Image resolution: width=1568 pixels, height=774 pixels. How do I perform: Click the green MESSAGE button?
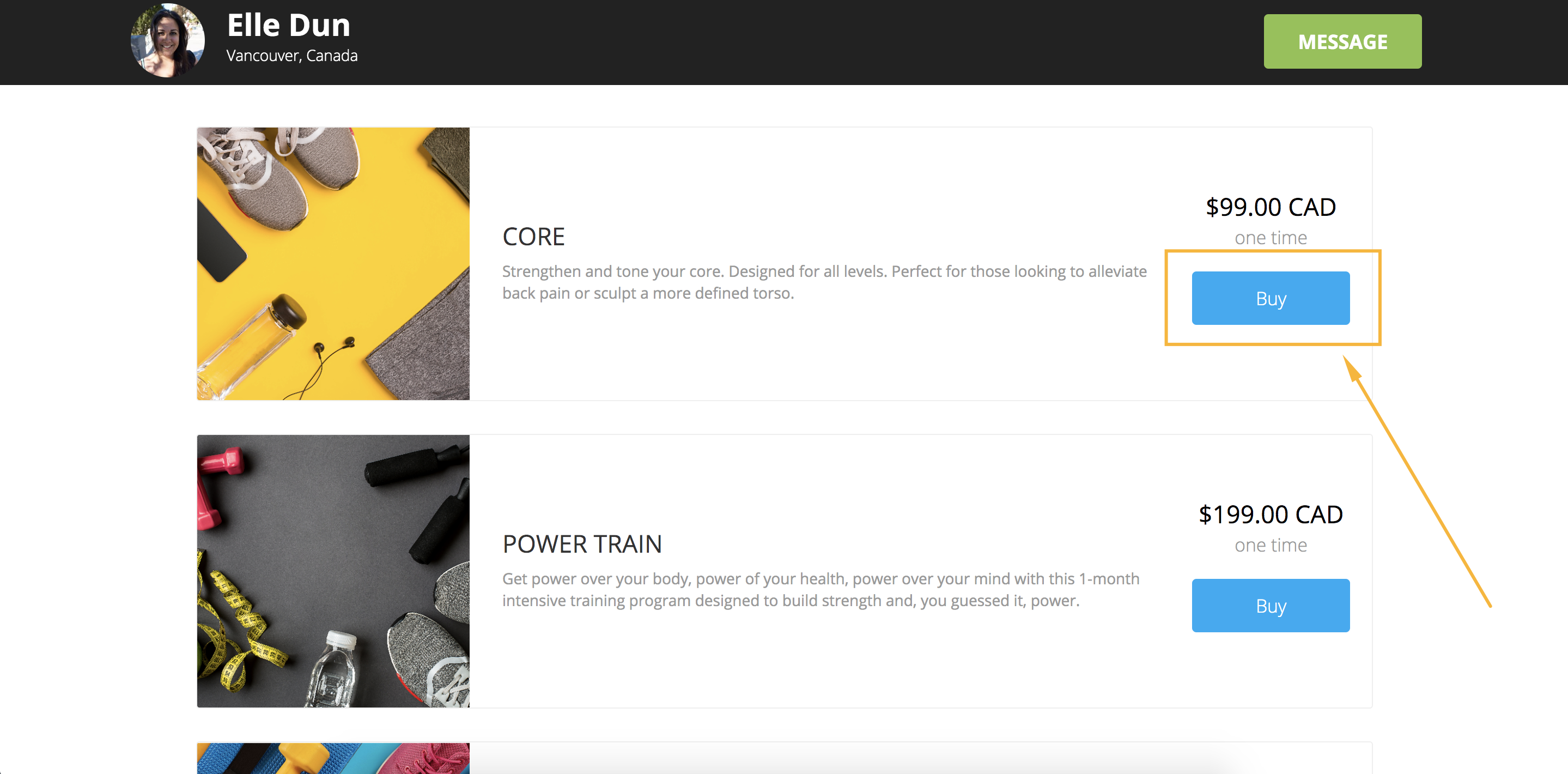[1342, 41]
